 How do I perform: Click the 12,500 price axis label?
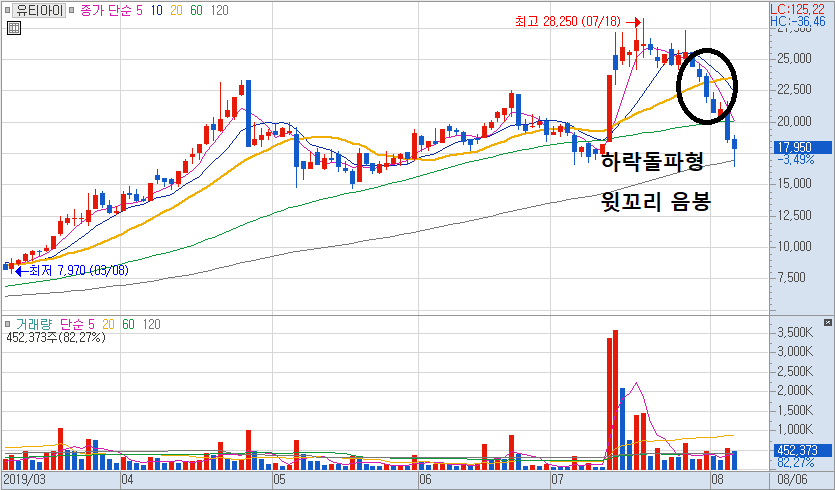(x=795, y=215)
